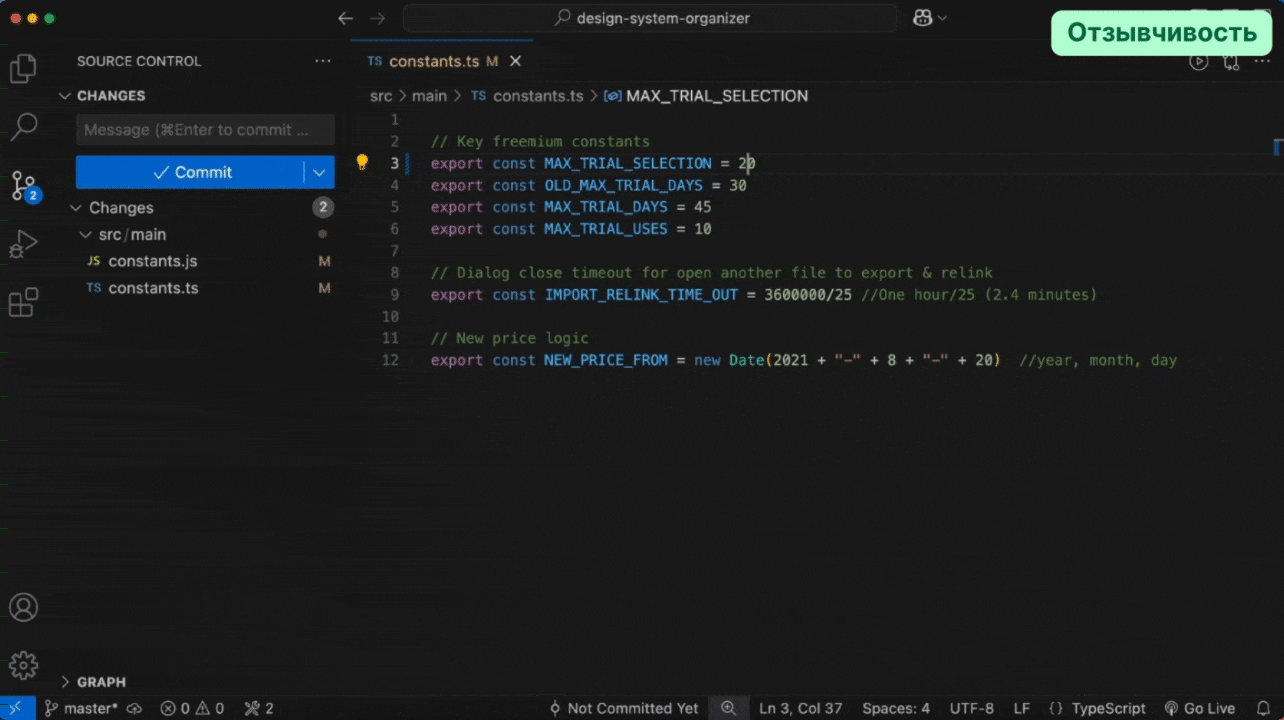Open the Run and Debug view
The height and width of the screenshot is (720, 1284).
tap(23, 244)
